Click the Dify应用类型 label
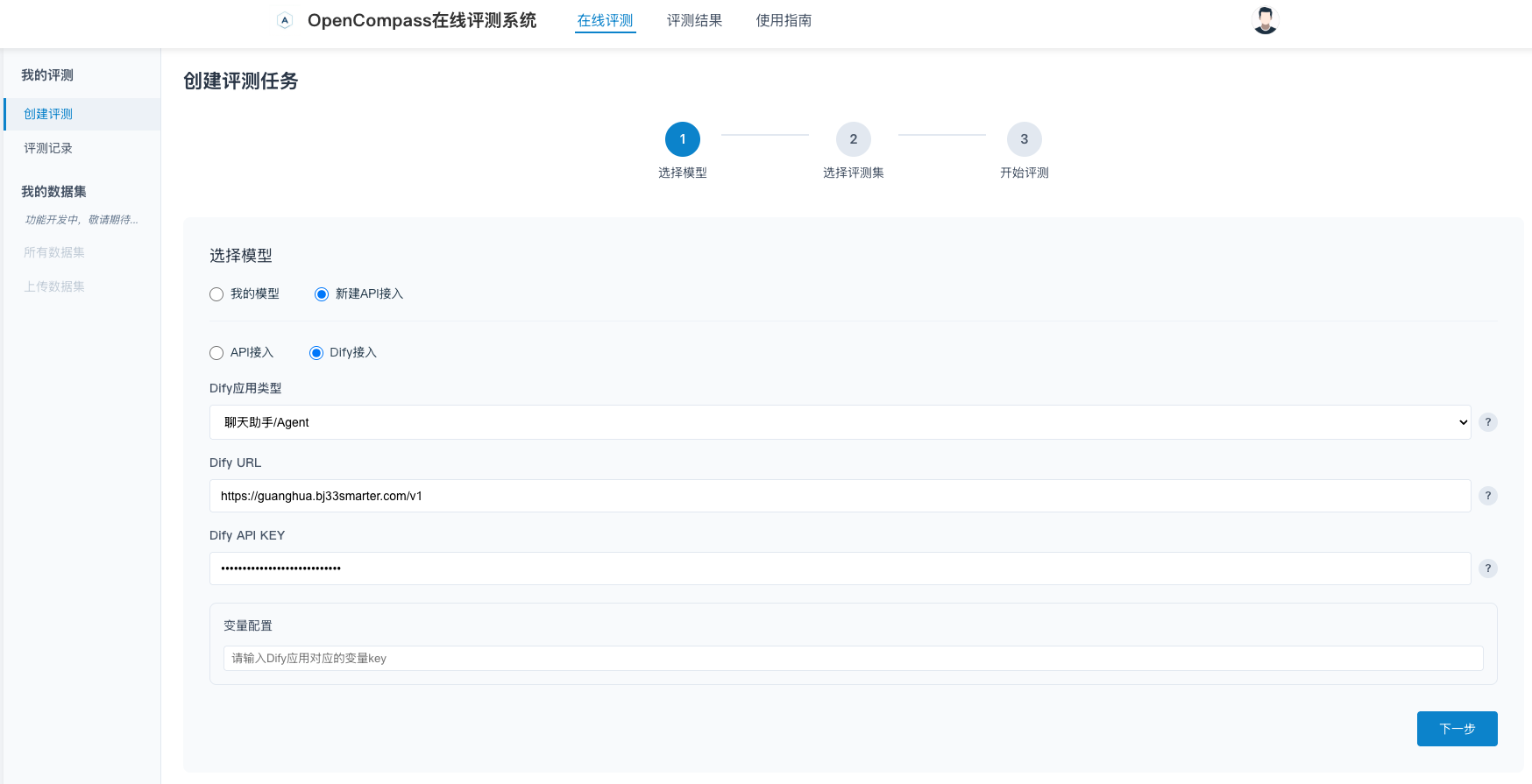The height and width of the screenshot is (784, 1532). click(245, 388)
